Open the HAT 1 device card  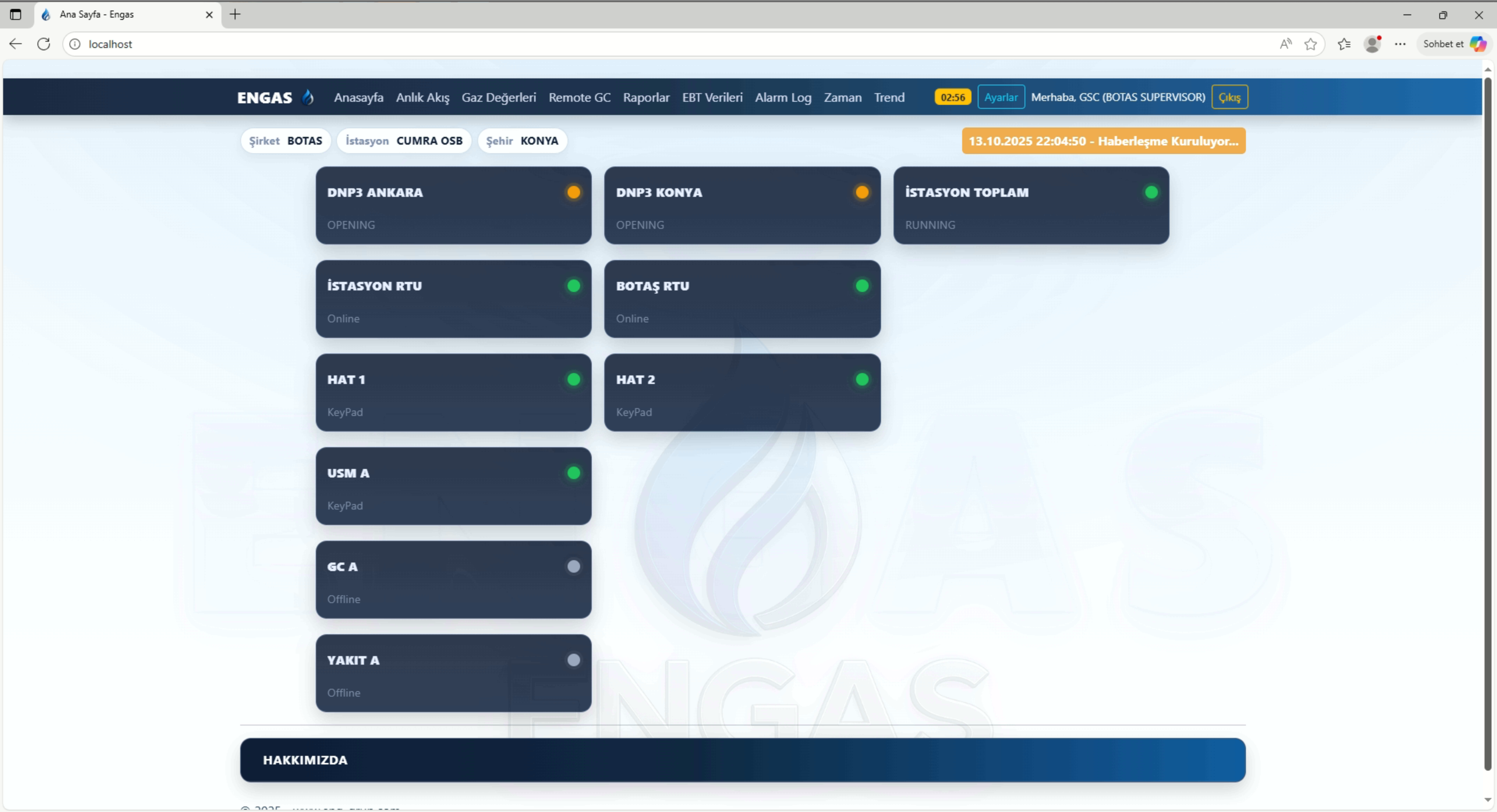click(453, 393)
